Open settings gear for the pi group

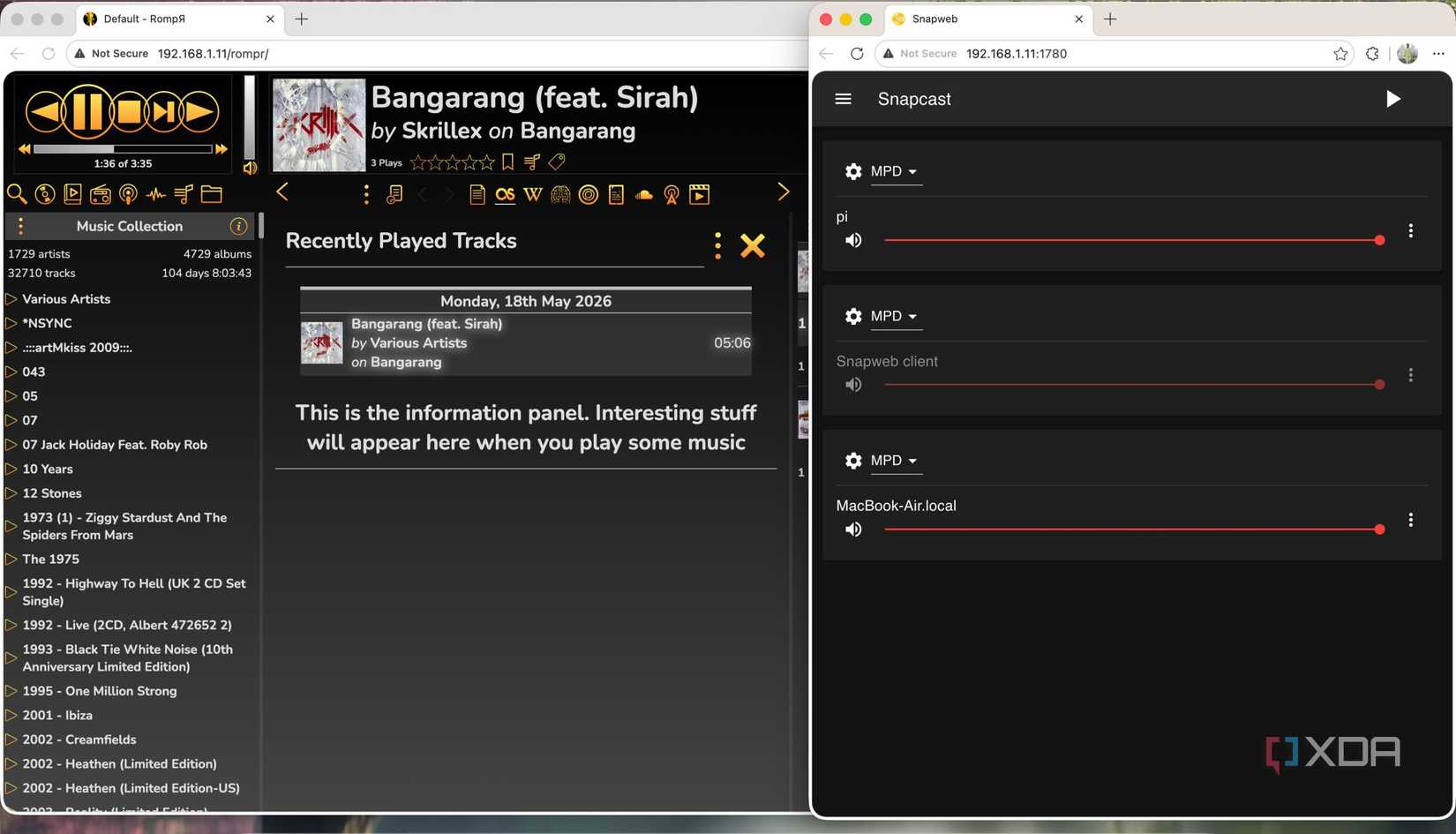coord(853,171)
